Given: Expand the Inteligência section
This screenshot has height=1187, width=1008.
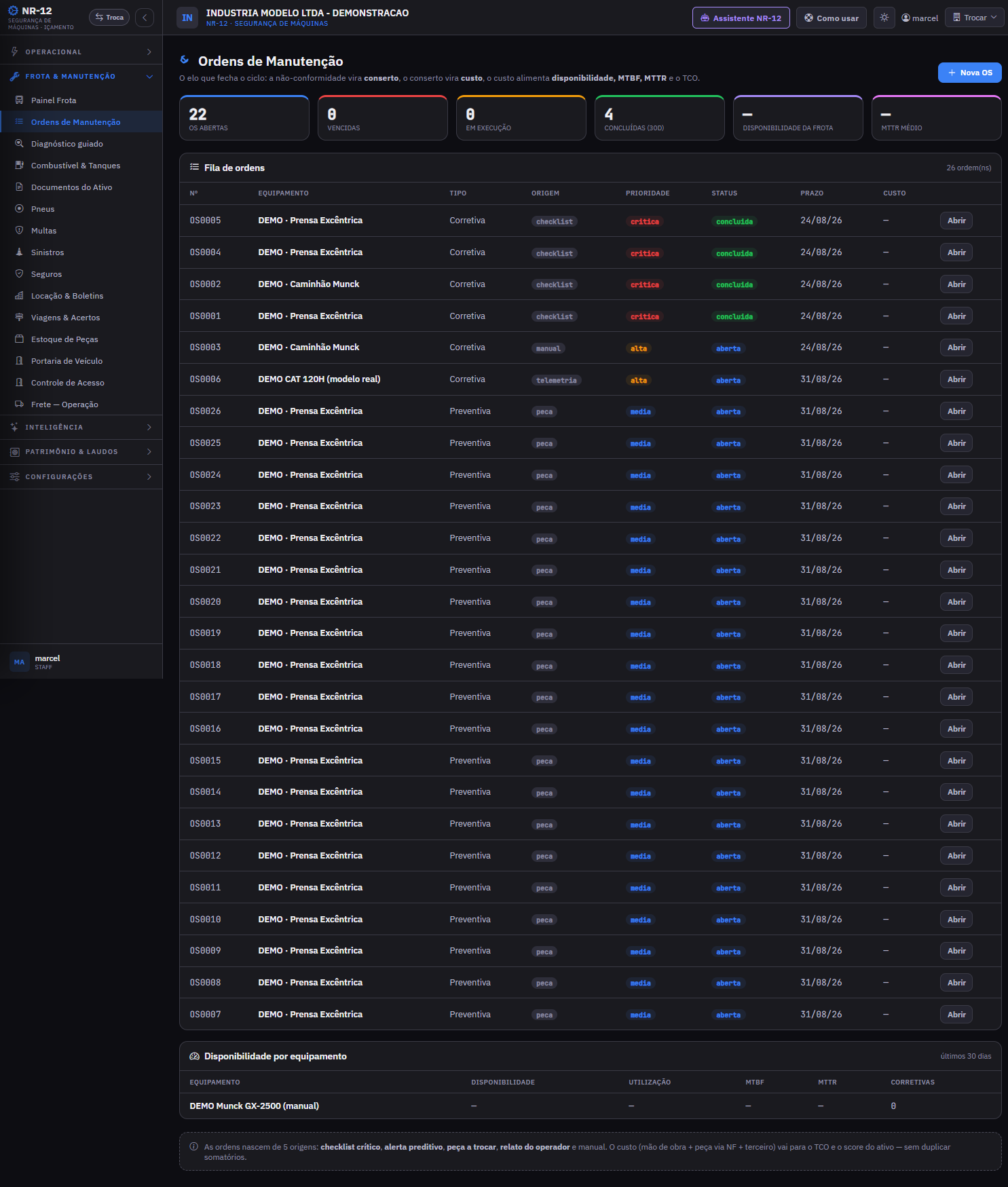Looking at the screenshot, I should tap(81, 428).
